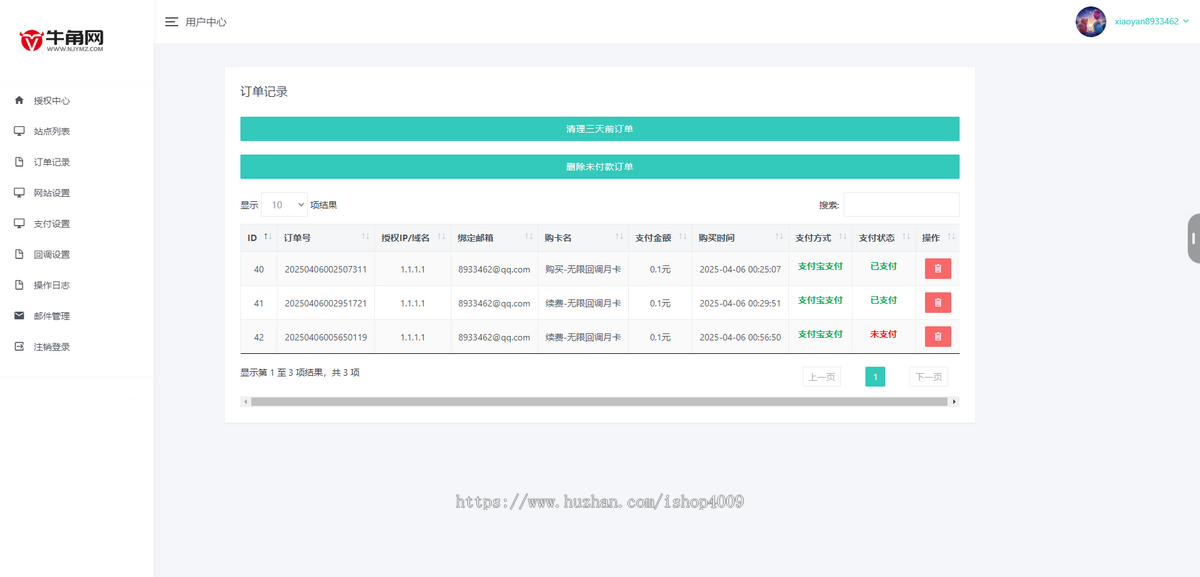This screenshot has width=1200, height=577.
Task: Click order number 20250406002507311
Action: 326,269
